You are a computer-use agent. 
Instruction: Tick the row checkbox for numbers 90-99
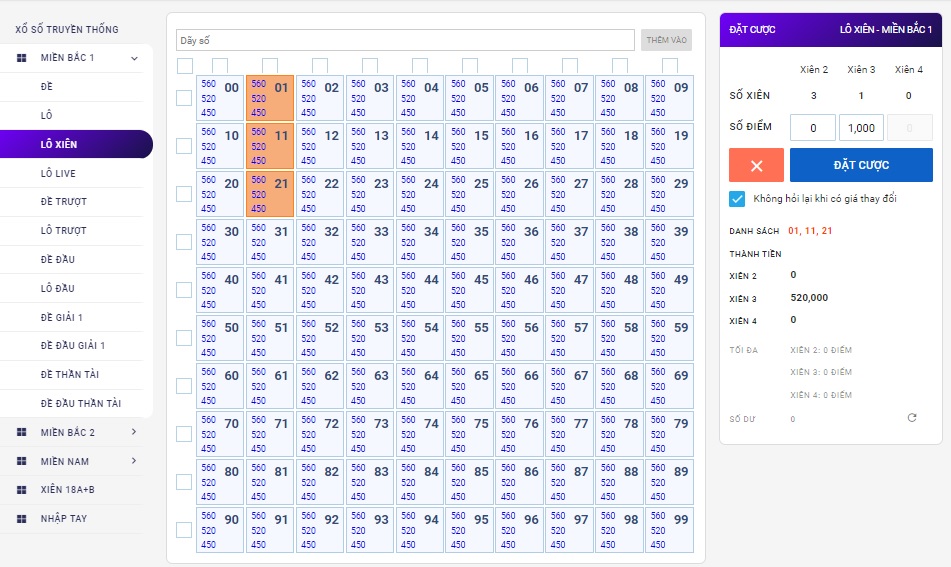click(184, 530)
